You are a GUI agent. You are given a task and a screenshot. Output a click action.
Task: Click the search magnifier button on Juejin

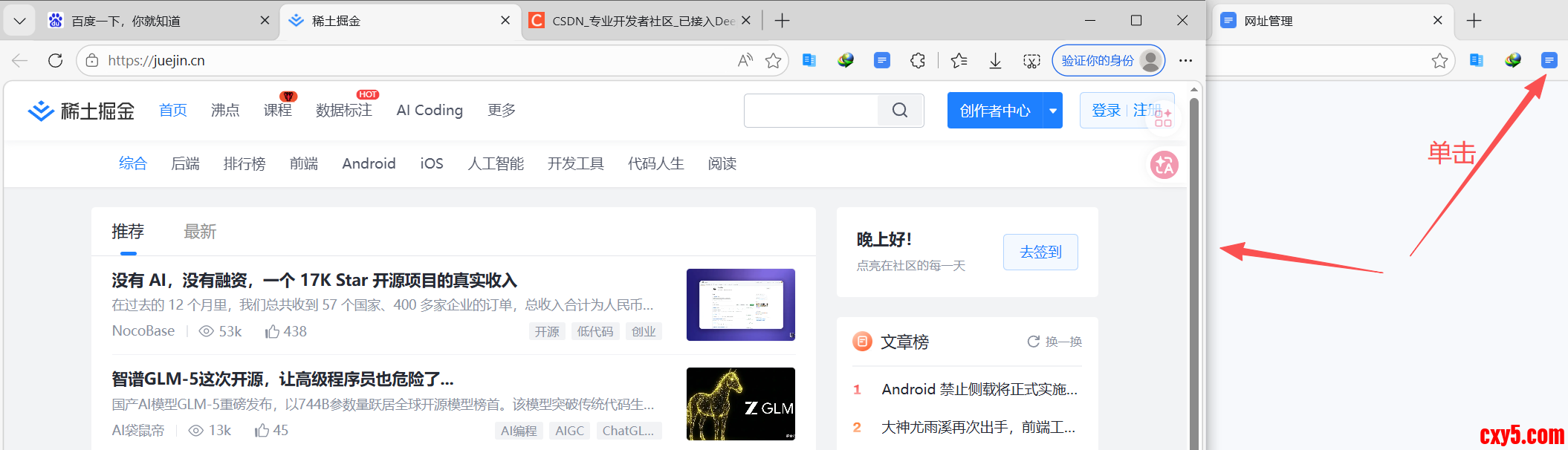(900, 111)
